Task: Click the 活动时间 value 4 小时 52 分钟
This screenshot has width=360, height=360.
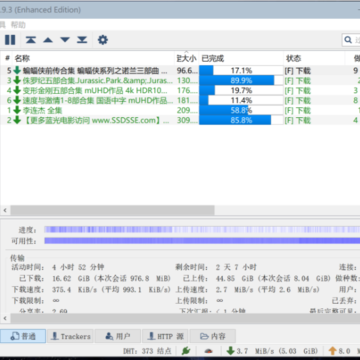Action: pos(78,267)
